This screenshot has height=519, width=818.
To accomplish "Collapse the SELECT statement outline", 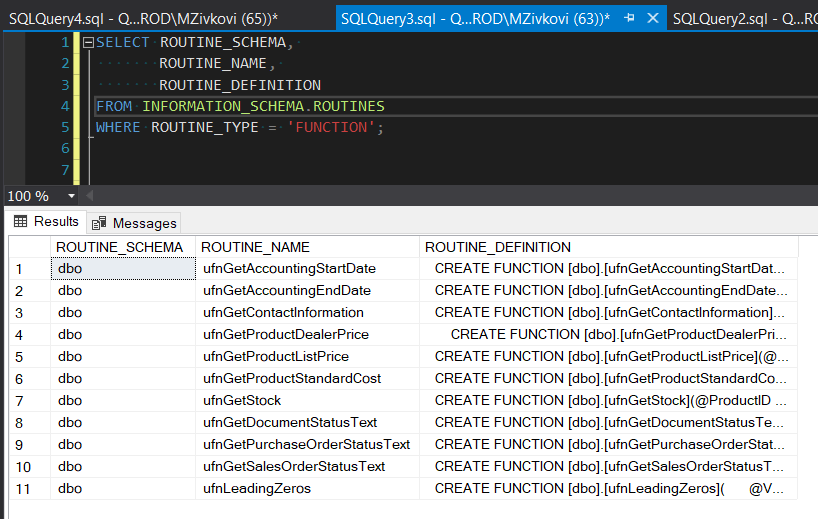I will (88, 42).
